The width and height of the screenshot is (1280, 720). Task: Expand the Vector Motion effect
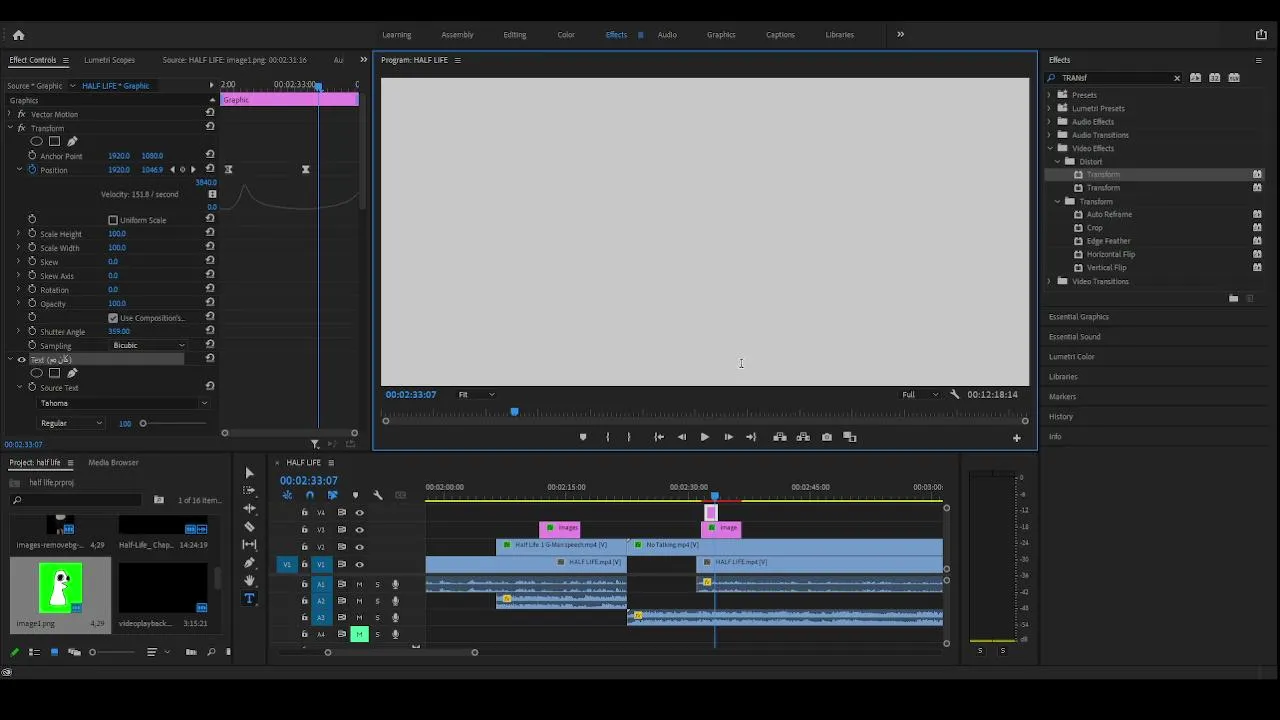pos(10,114)
